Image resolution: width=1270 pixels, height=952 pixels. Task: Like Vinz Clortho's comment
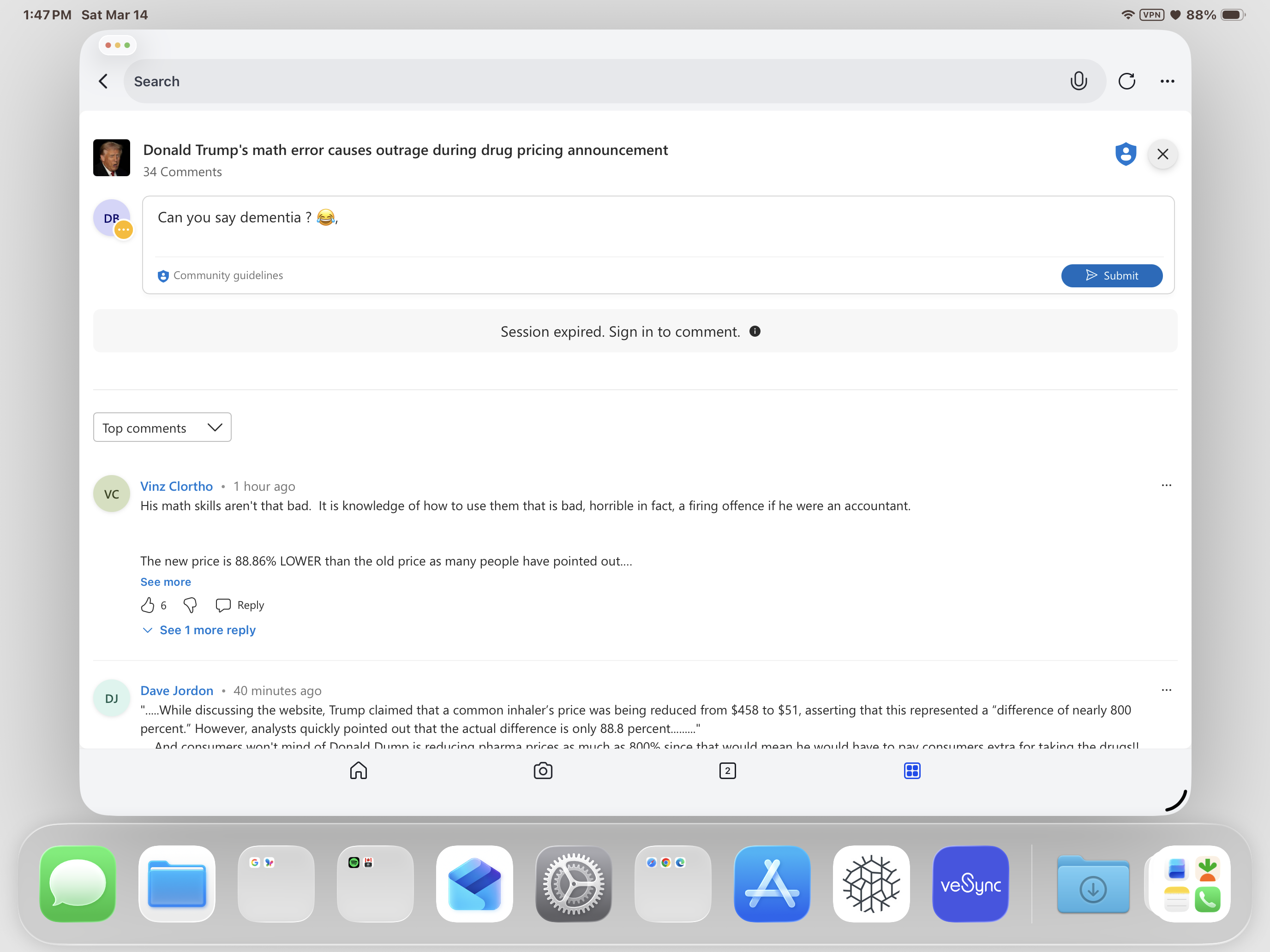point(148,605)
